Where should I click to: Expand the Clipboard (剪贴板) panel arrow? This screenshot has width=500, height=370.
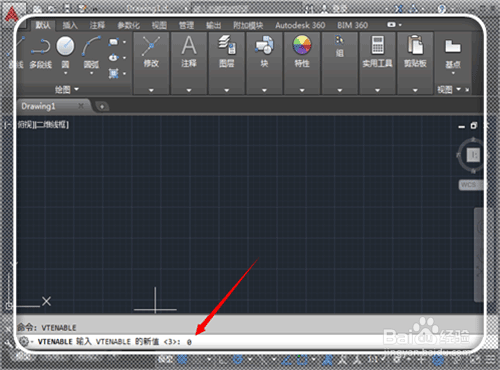point(415,90)
